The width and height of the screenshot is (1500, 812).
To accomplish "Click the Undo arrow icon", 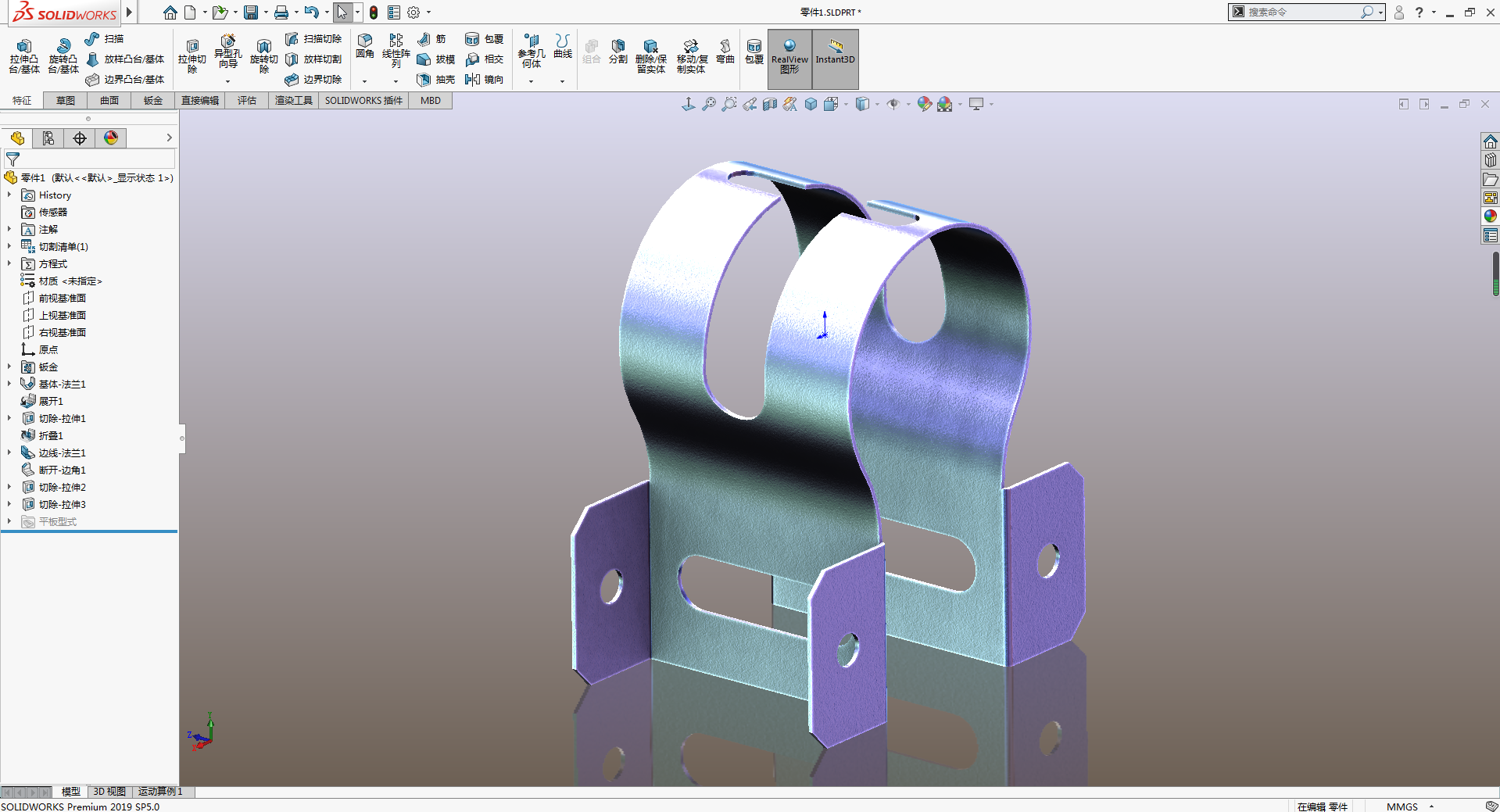I will 311,13.
